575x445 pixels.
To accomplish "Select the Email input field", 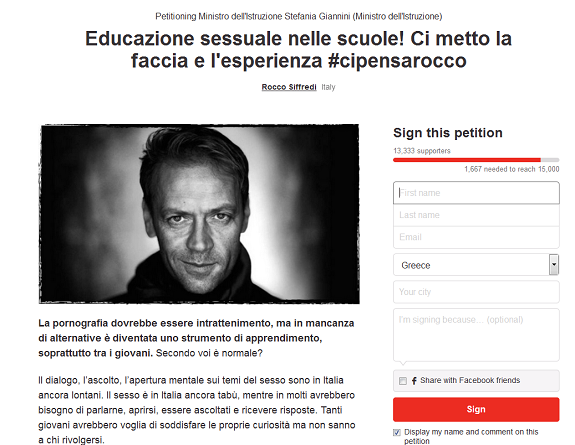I will 476,237.
